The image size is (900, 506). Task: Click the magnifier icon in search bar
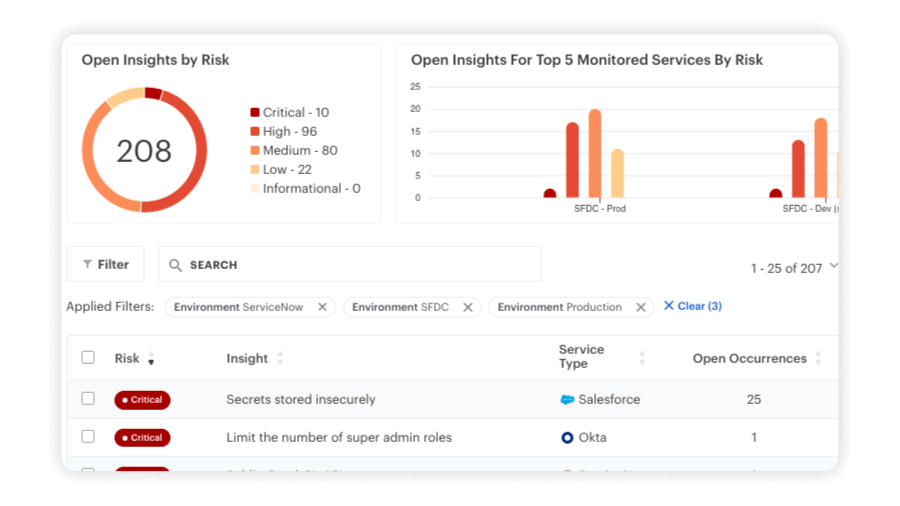pyautogui.click(x=175, y=265)
